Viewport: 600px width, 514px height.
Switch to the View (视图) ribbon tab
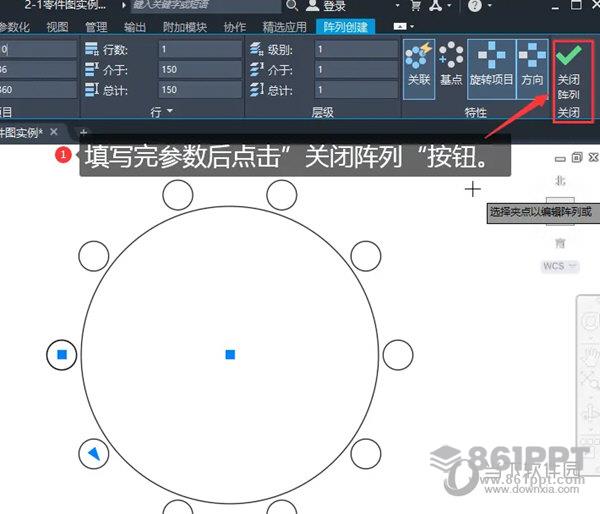click(x=58, y=27)
